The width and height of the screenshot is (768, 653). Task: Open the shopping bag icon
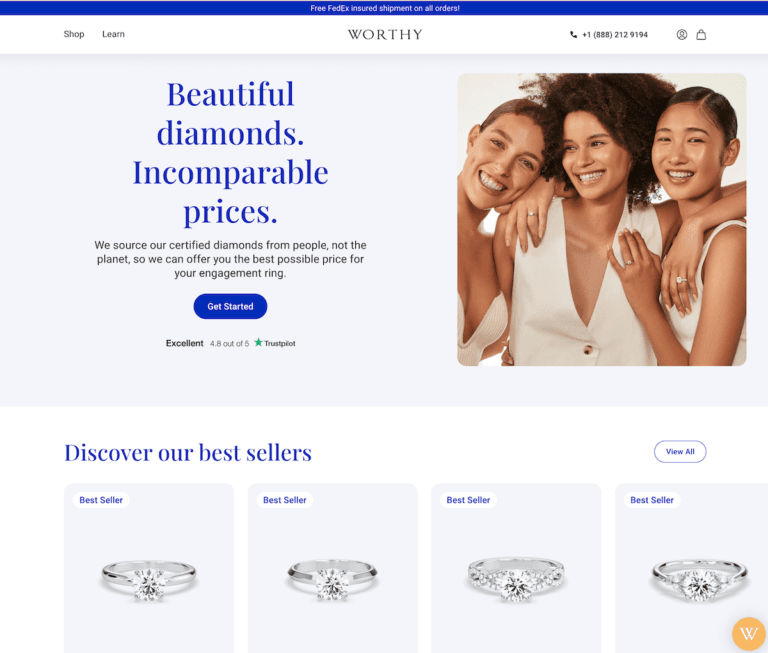coord(701,34)
